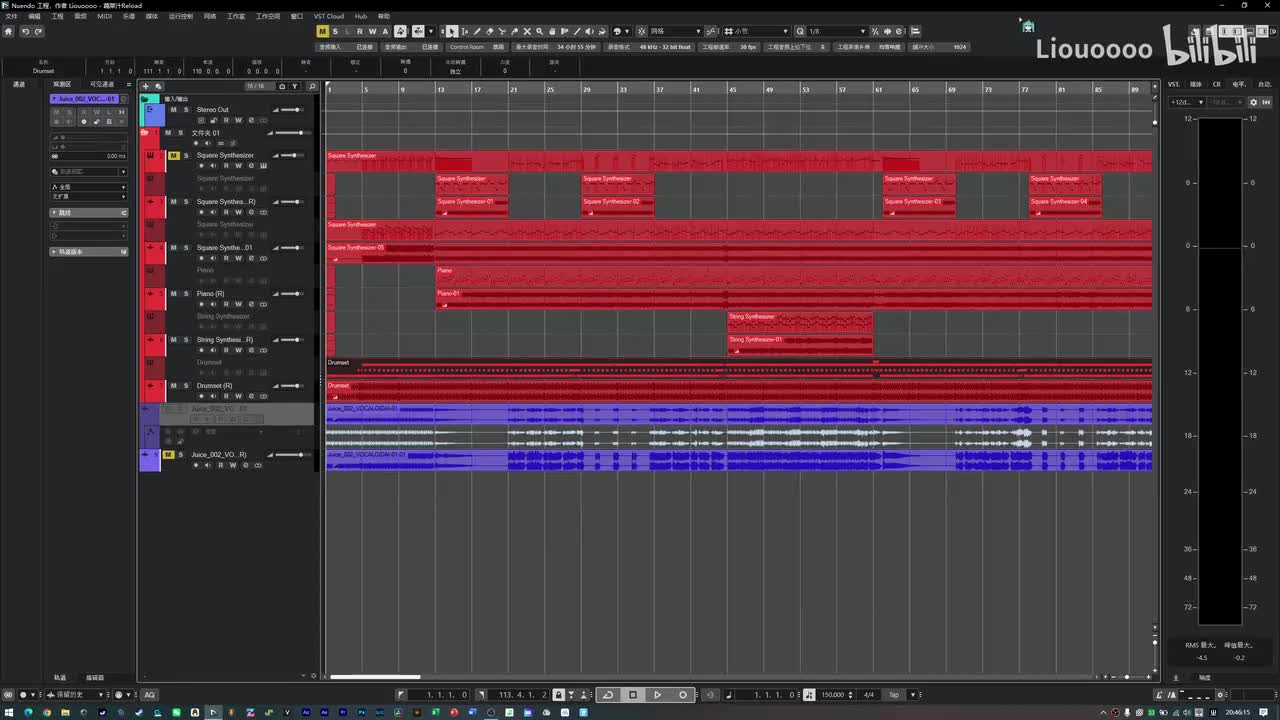Viewport: 1280px width, 720px height.
Task: Switch to the 可见通道 tab
Action: pos(103,84)
